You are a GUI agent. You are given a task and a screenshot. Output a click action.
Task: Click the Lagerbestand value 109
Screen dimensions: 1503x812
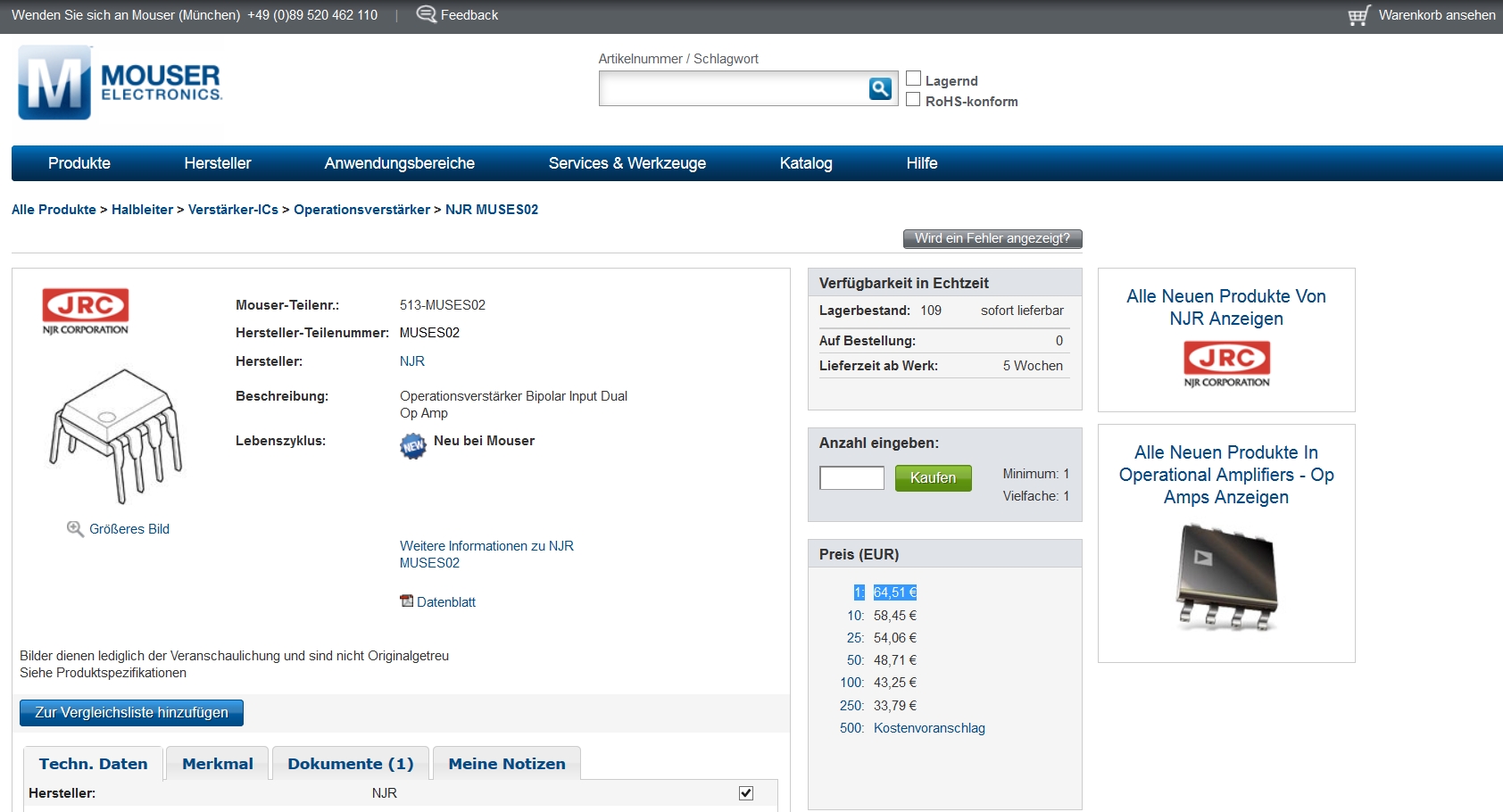click(931, 311)
